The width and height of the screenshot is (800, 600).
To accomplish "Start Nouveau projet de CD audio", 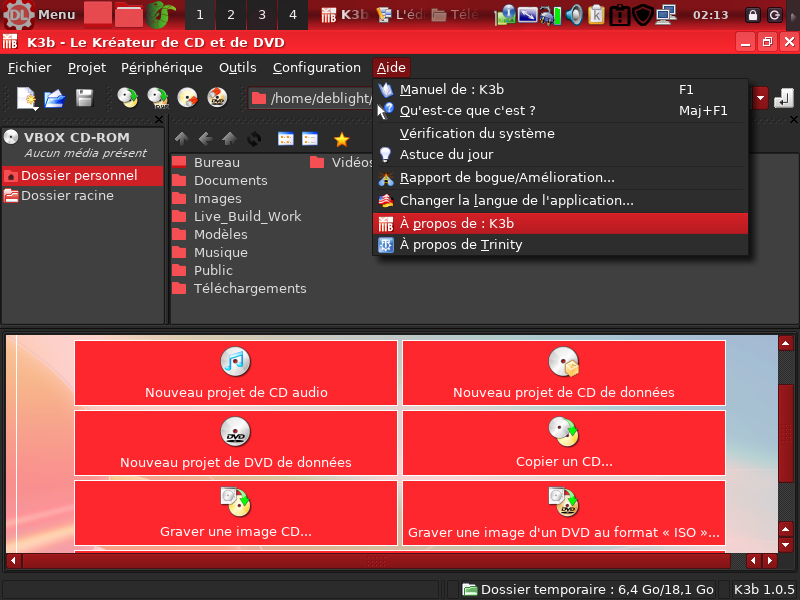I will click(x=236, y=373).
